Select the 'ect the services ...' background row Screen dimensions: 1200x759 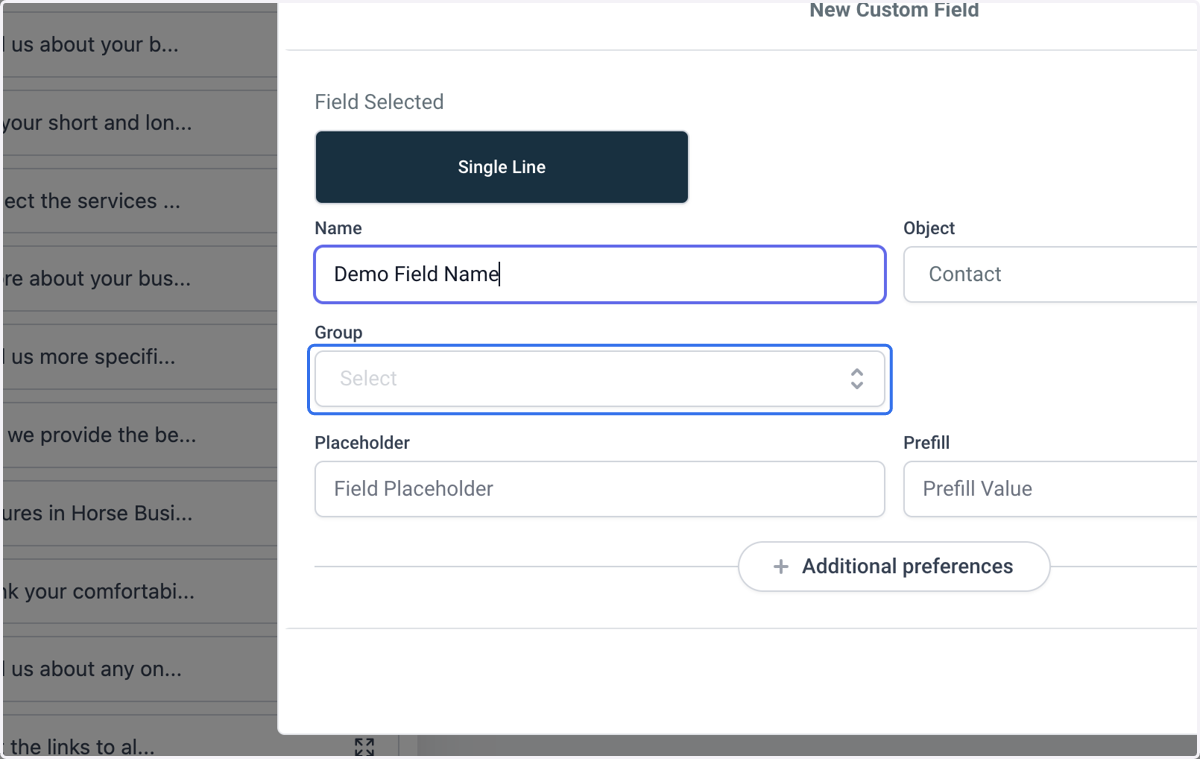(x=139, y=201)
